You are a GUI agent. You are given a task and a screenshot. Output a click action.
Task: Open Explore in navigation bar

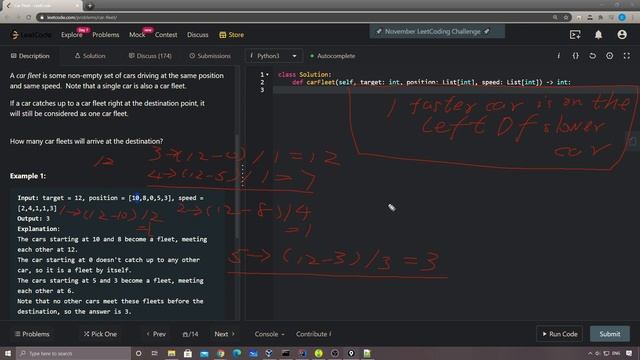[x=72, y=35]
